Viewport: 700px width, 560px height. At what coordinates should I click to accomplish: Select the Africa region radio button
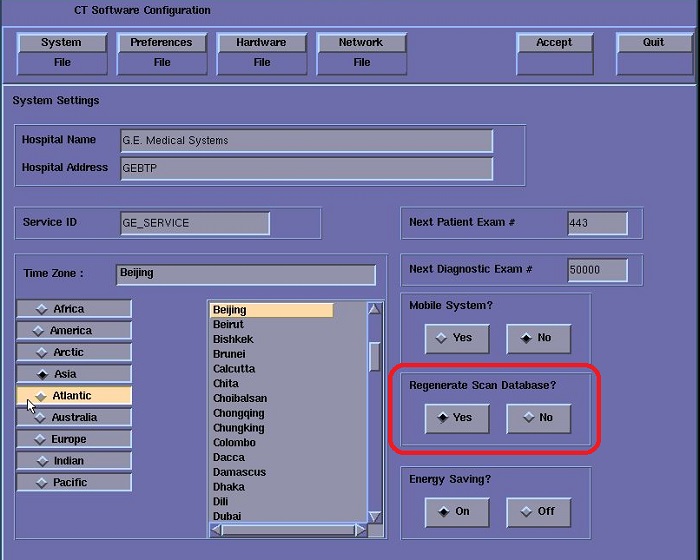pyautogui.click(x=73, y=309)
